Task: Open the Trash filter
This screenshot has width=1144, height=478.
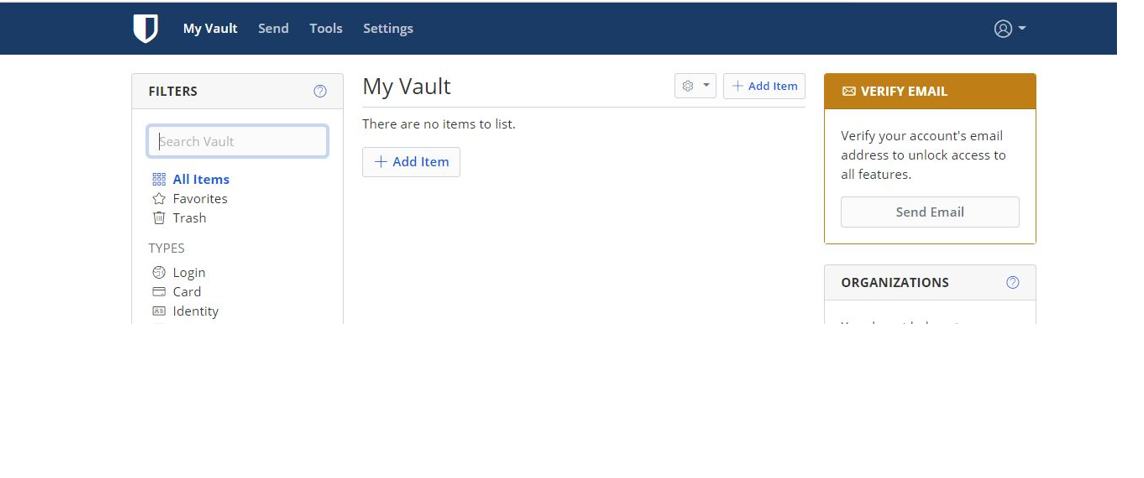Action: click(179, 217)
